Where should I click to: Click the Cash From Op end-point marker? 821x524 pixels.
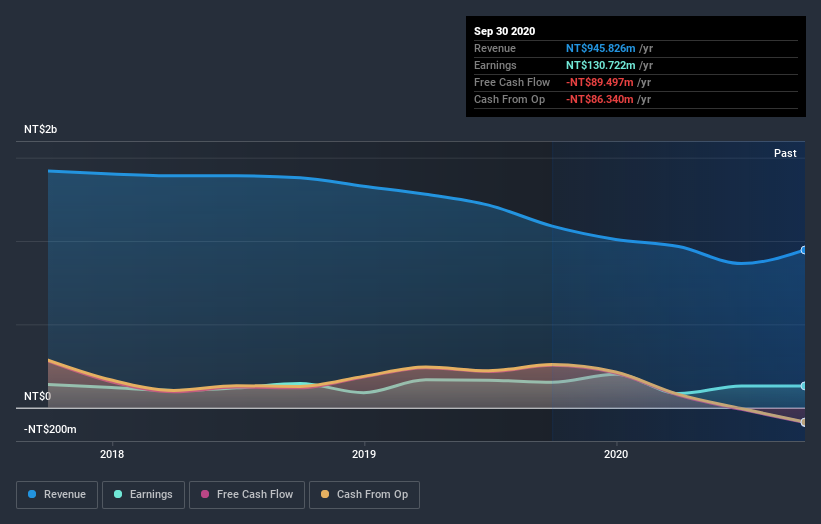[x=804, y=422]
